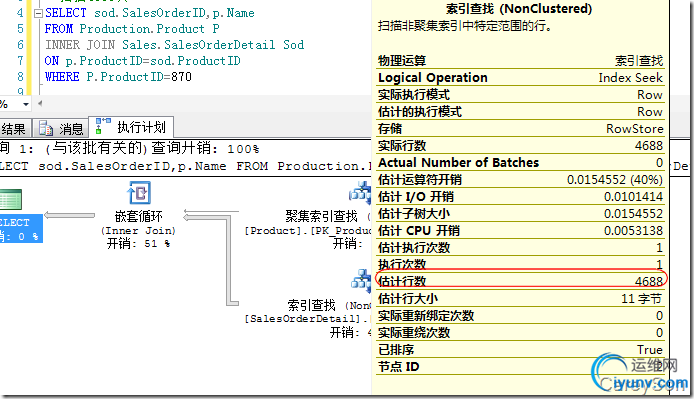The image size is (694, 399).
Task: Open the editor zoom percentage dropdown
Action: pos(26,105)
